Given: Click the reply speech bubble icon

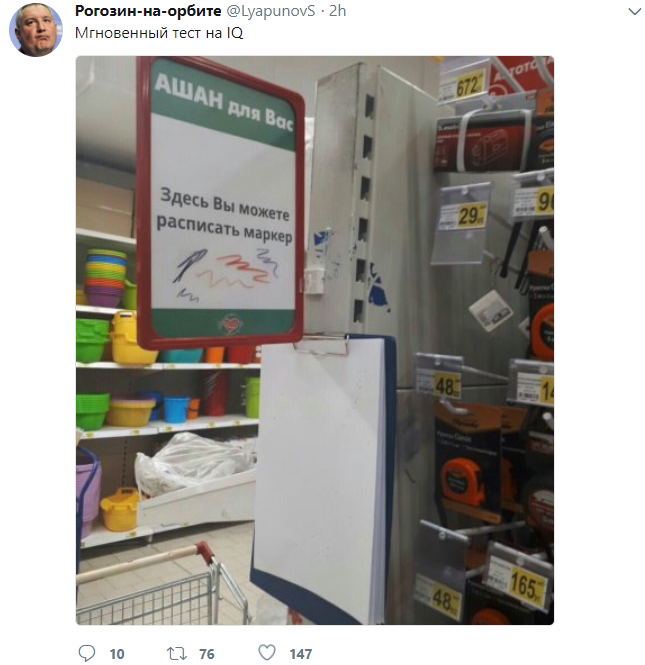Looking at the screenshot, I should click(87, 653).
